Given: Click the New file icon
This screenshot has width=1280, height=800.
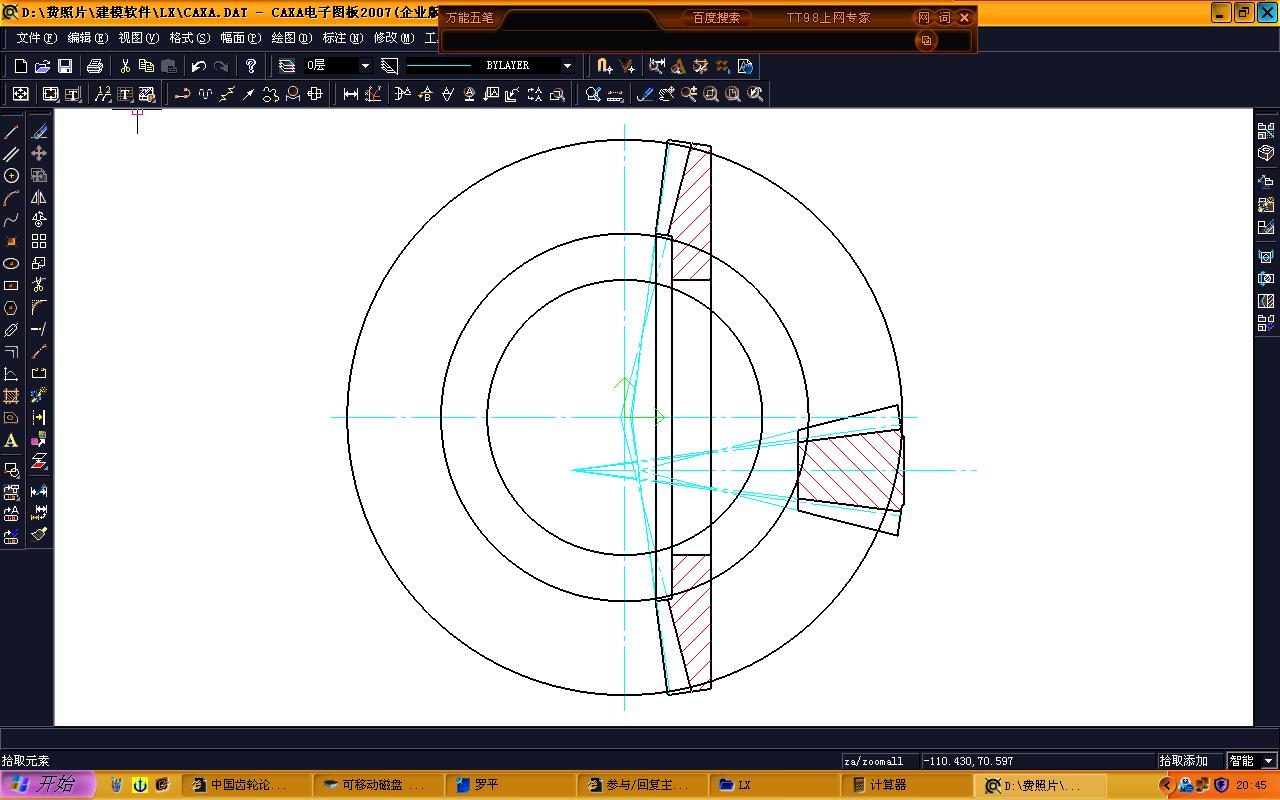Looking at the screenshot, I should [20, 66].
